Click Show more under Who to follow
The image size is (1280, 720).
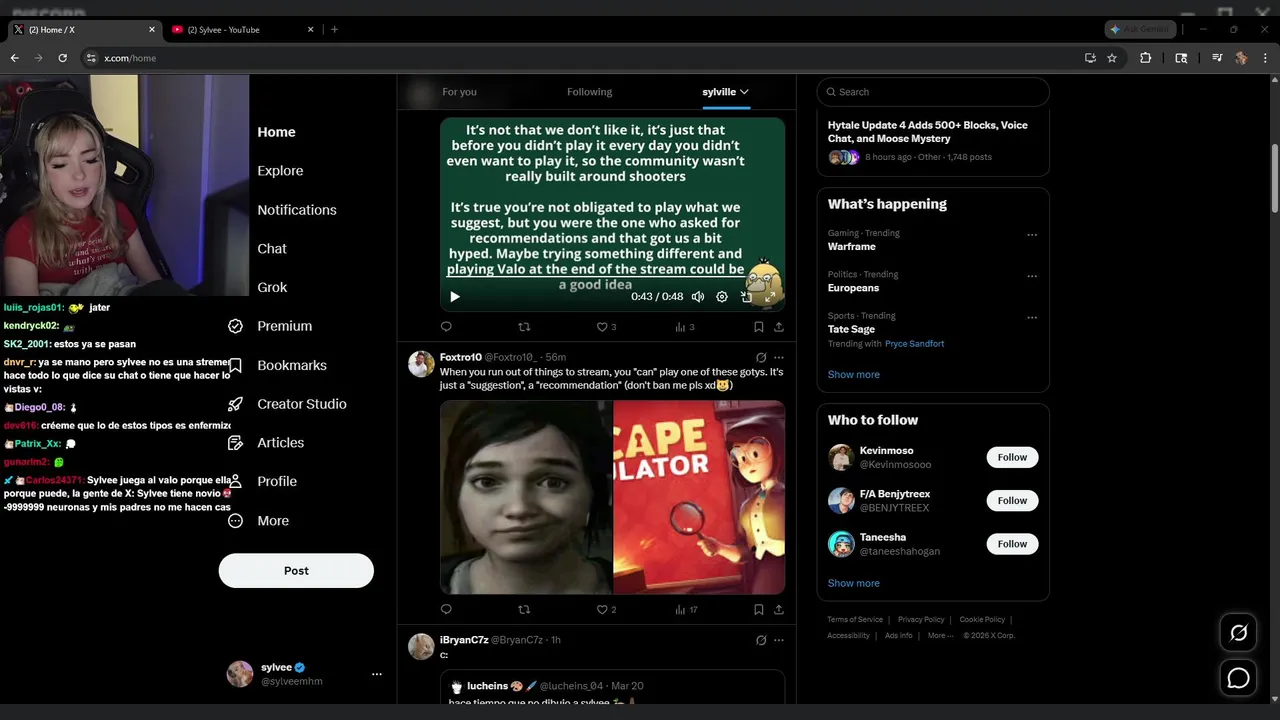[854, 583]
